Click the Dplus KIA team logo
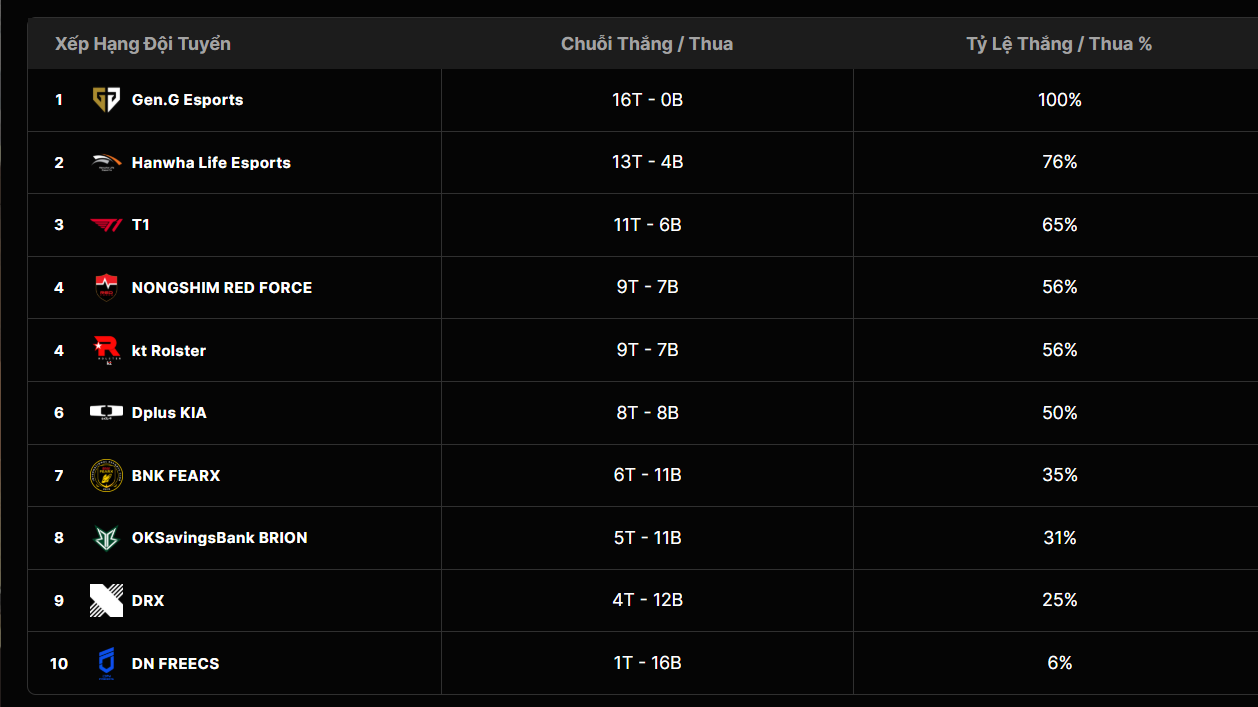 (x=106, y=413)
